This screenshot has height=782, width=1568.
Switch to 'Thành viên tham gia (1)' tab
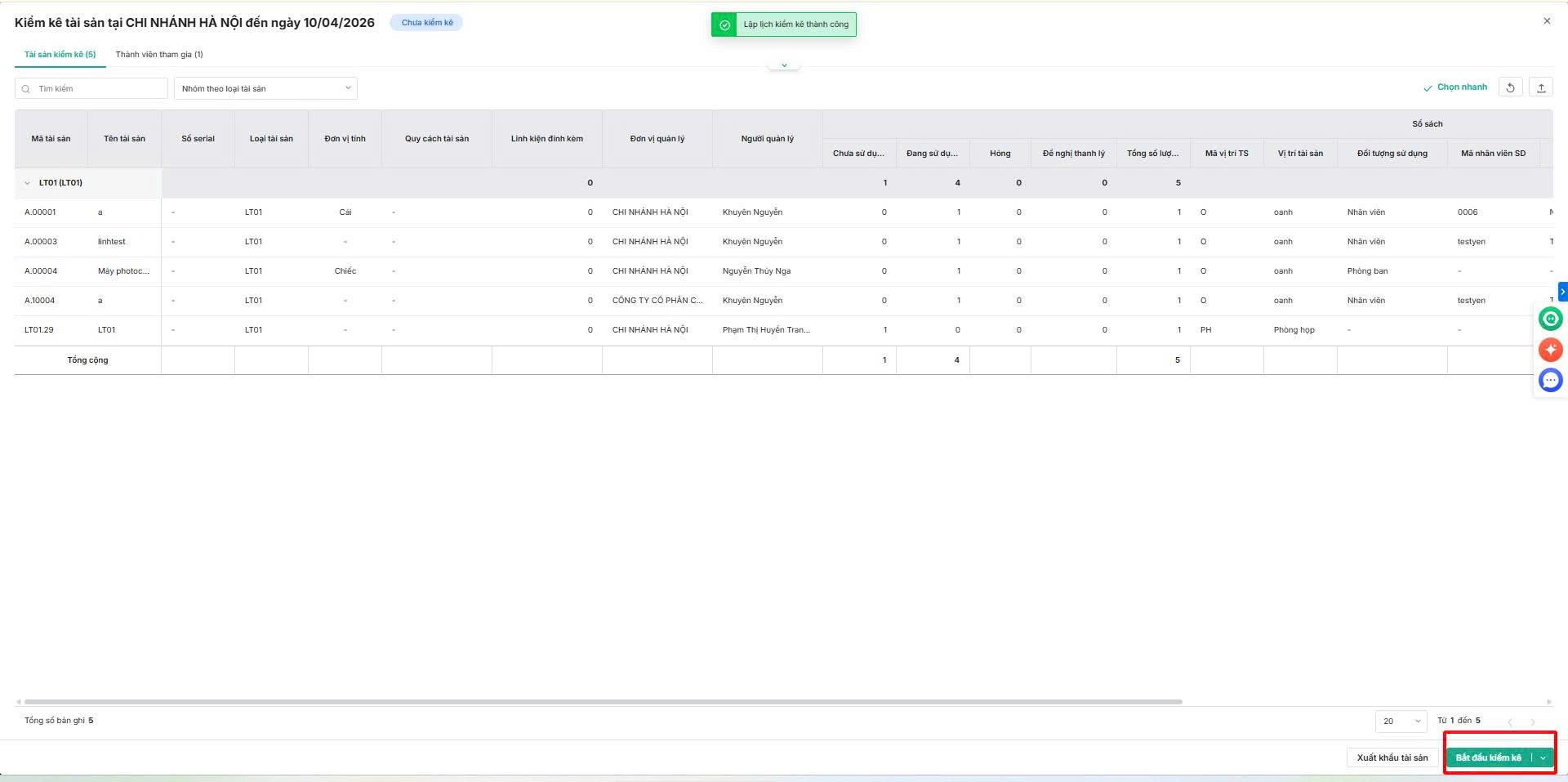coord(159,55)
